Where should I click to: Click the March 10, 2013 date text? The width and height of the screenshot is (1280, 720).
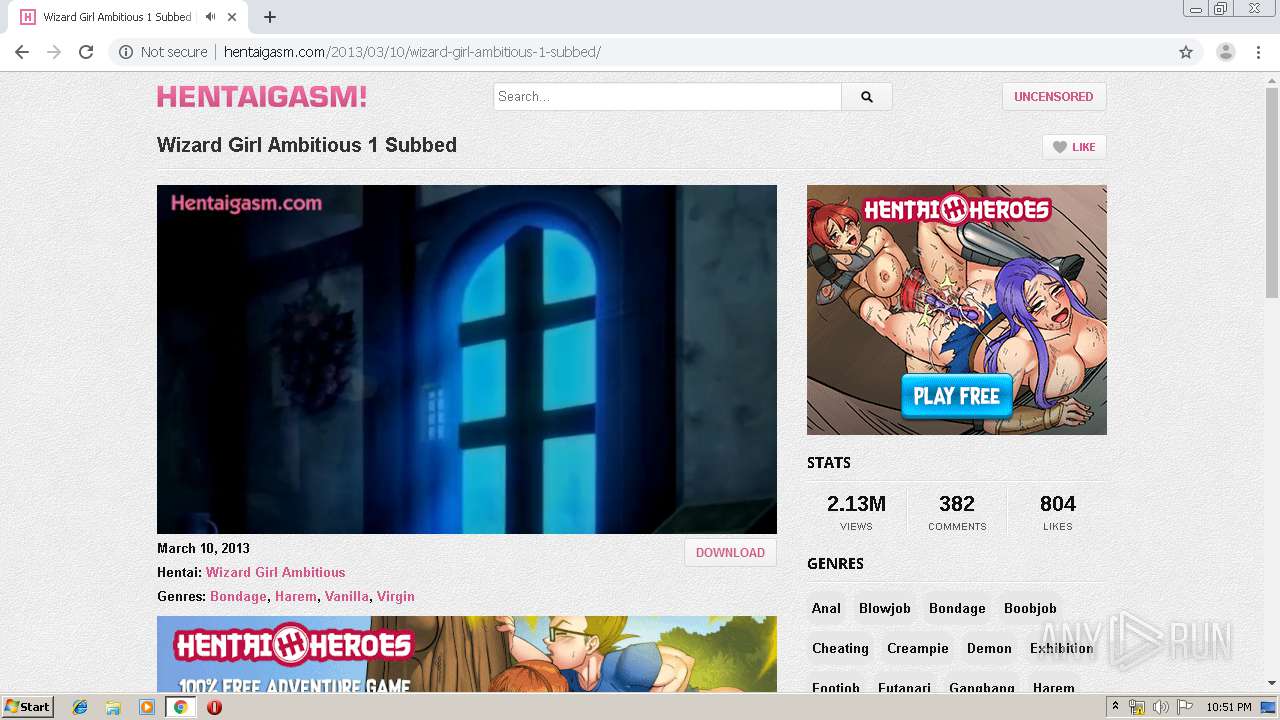(x=203, y=548)
